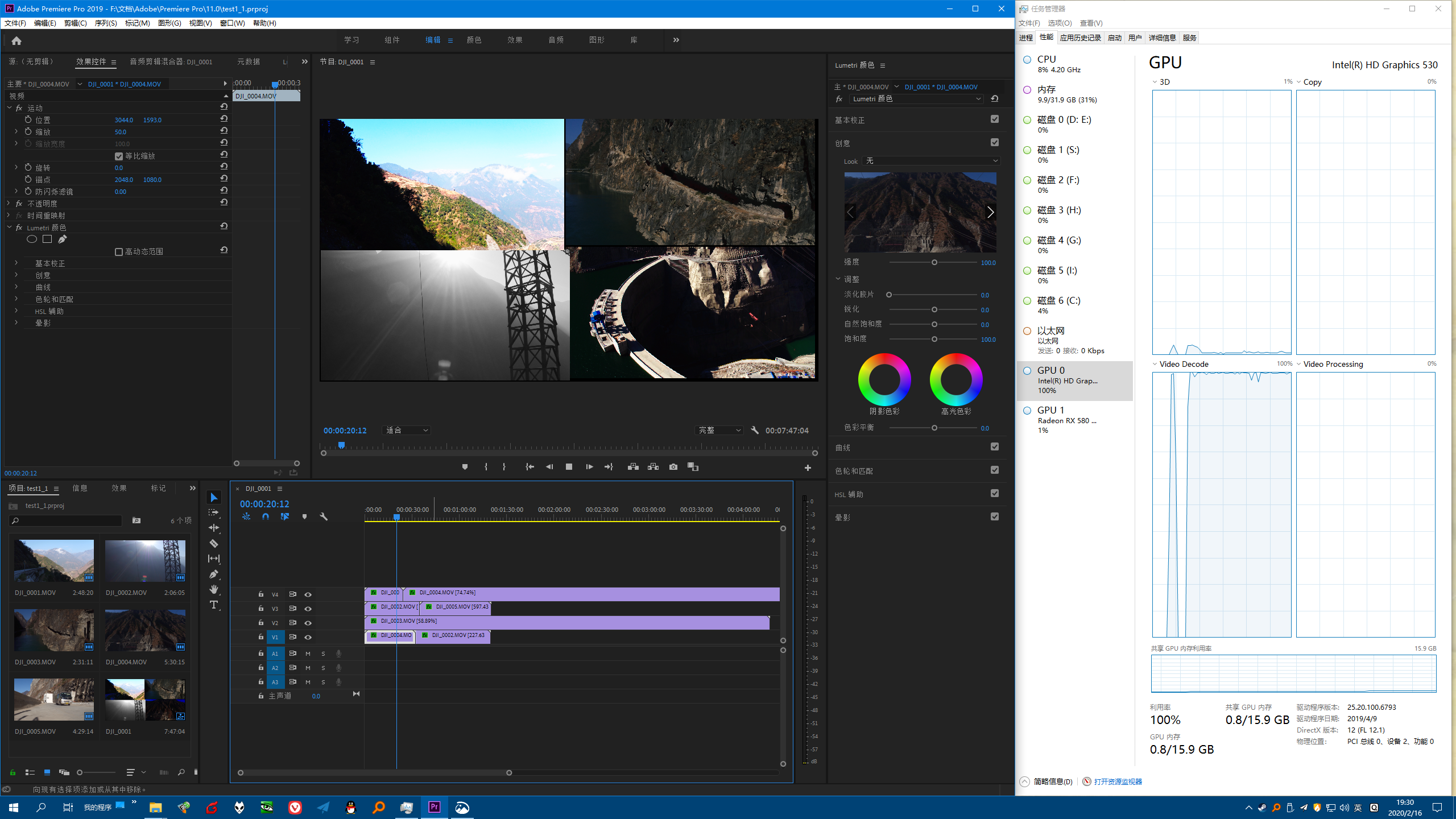Click Export Frame camera icon
Viewport: 1456px width, 819px height.
pyautogui.click(x=673, y=467)
